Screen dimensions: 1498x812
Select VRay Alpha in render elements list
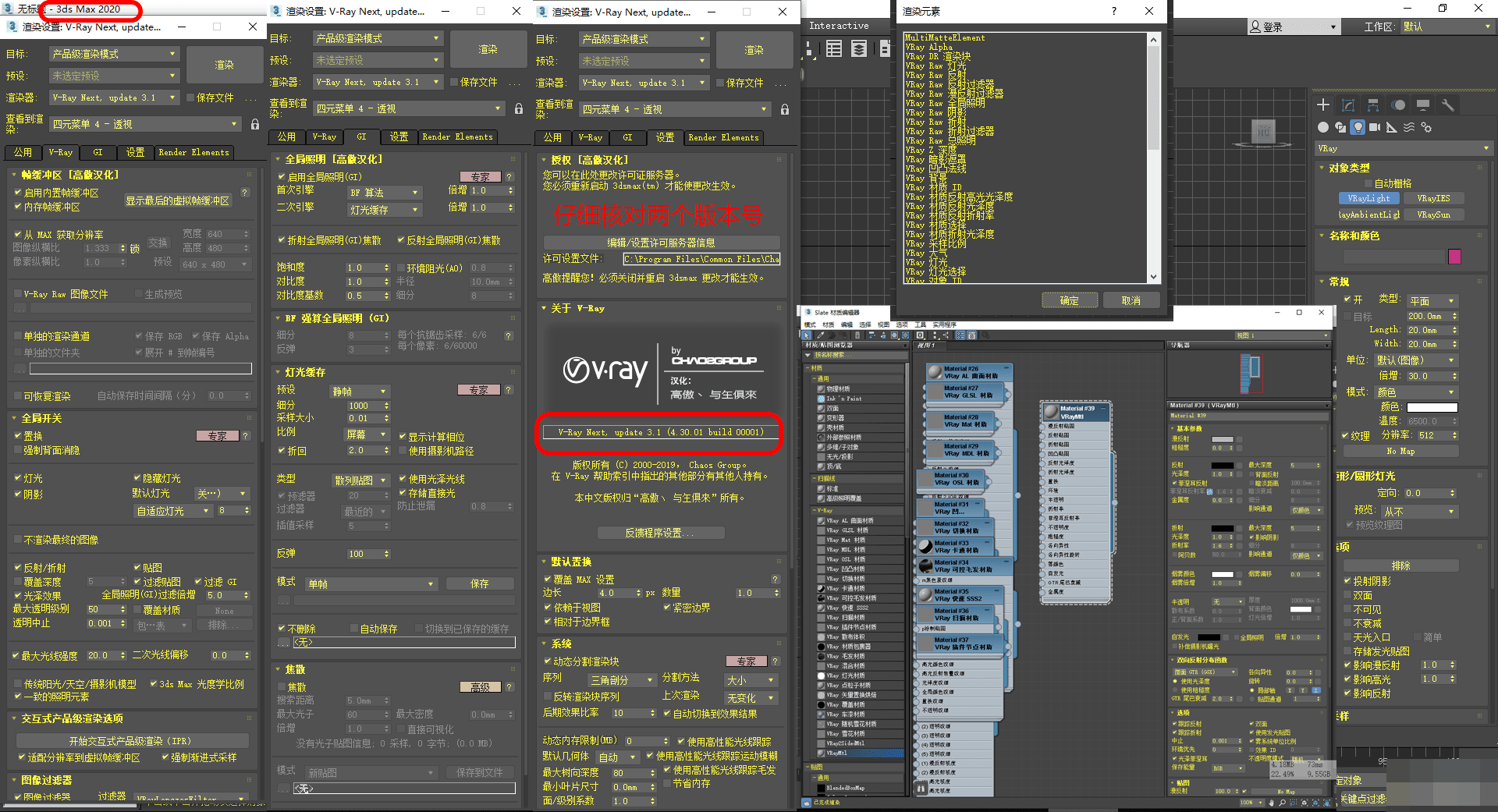coord(928,48)
